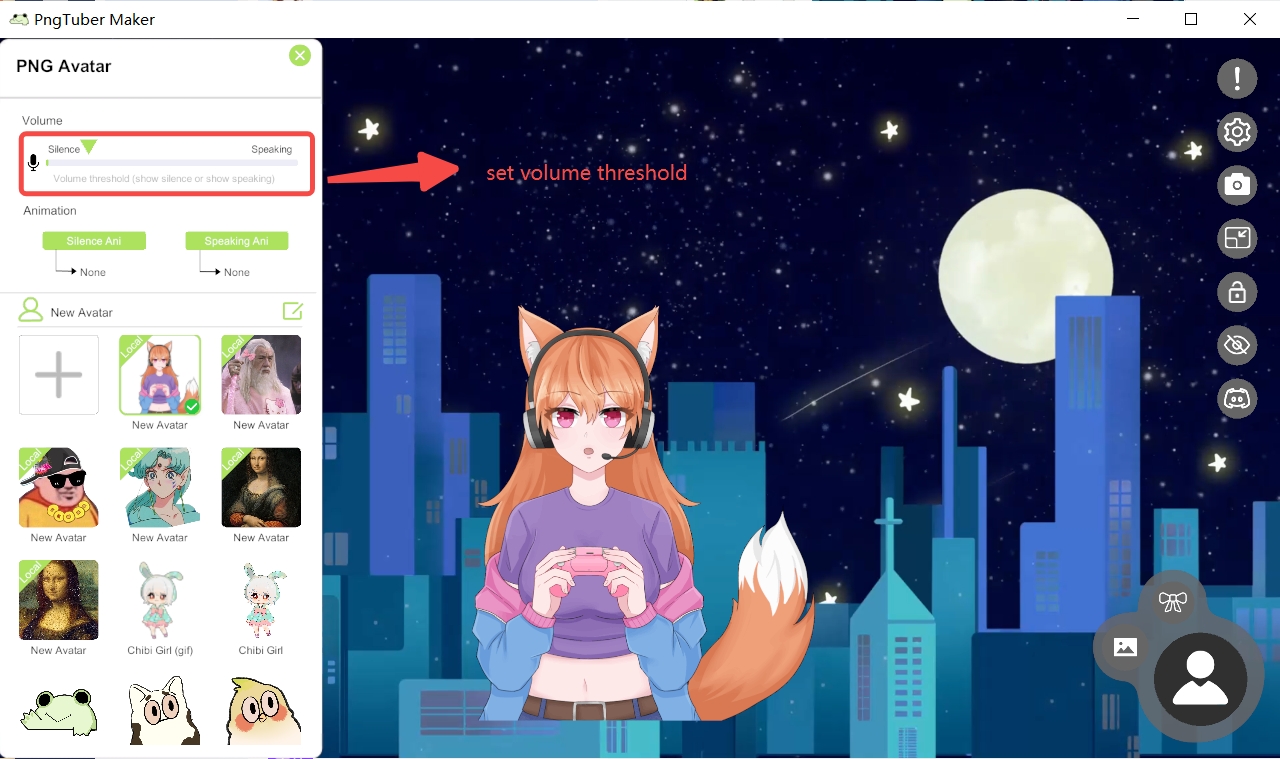Viewport: 1280px width, 759px height.
Task: Click the microphone icon beside volume bar
Action: click(34, 163)
